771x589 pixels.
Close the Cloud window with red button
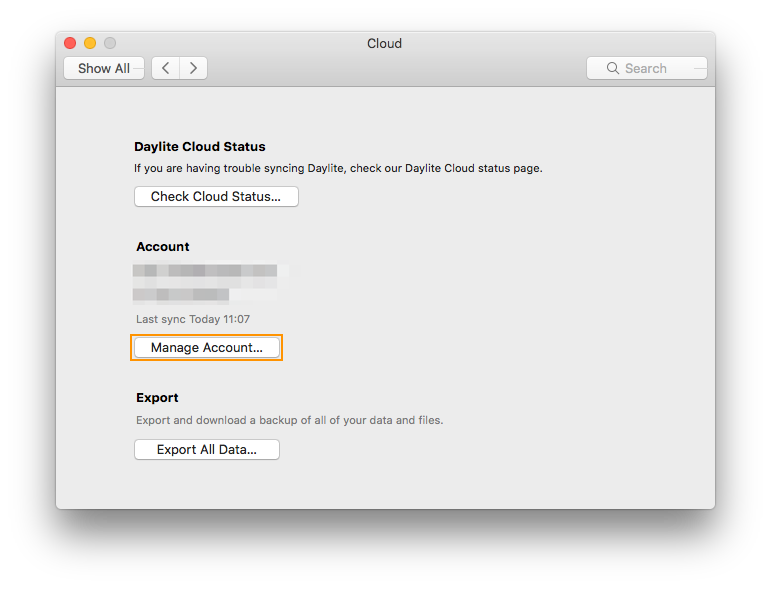pyautogui.click(x=70, y=43)
